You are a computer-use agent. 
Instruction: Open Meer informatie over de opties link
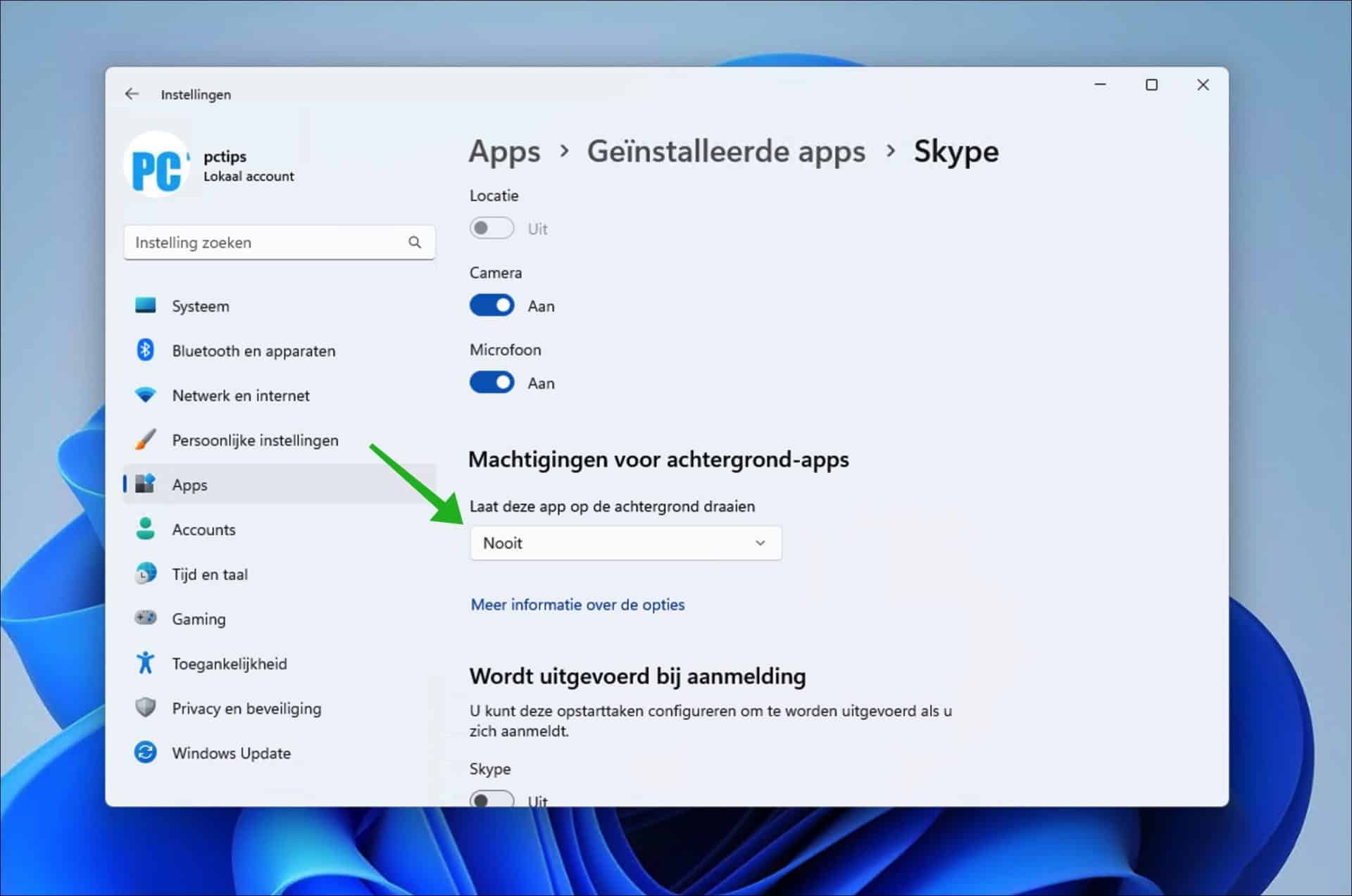click(577, 604)
